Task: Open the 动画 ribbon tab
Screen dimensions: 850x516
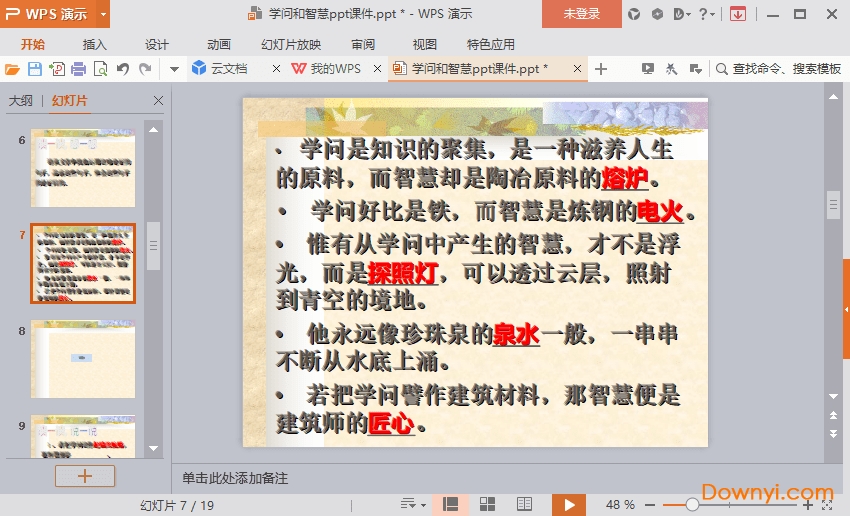Action: pos(219,44)
